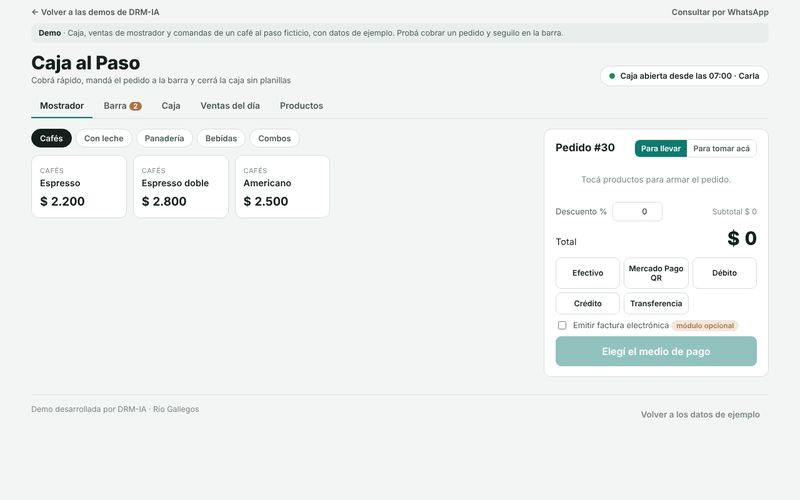Add Americano to the order

click(282, 187)
